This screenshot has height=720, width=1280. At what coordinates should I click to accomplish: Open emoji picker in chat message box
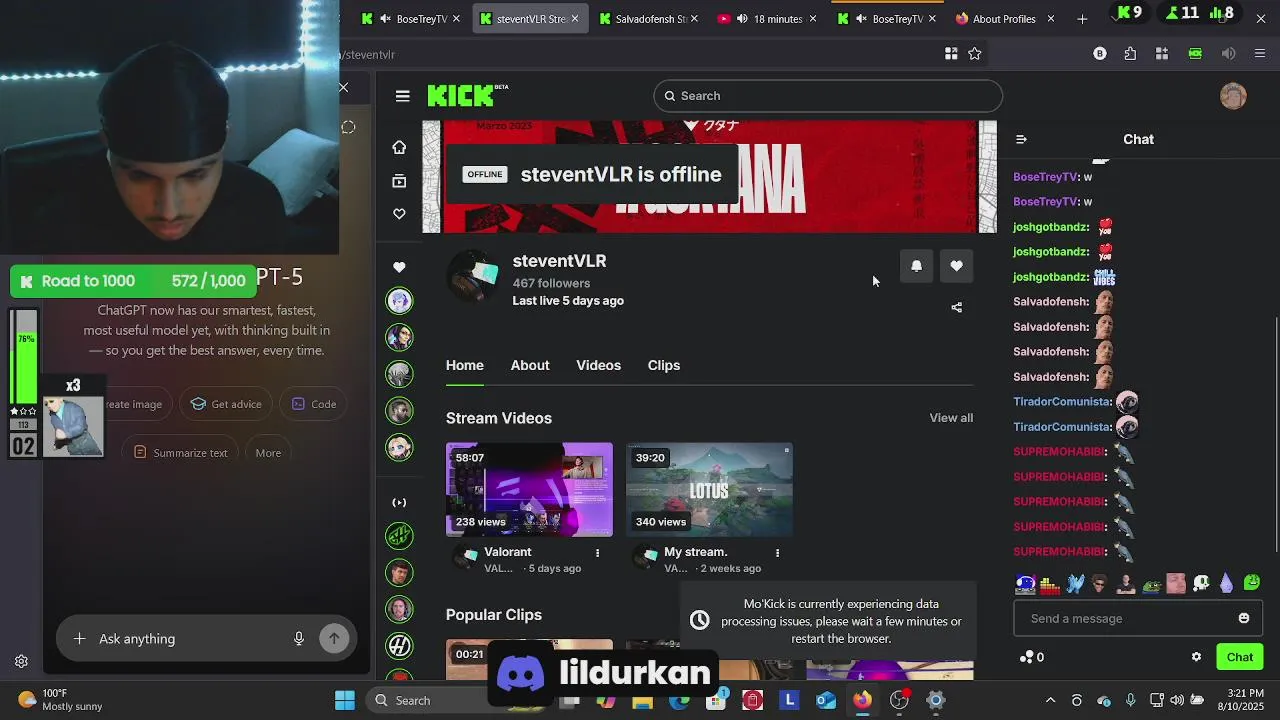pyautogui.click(x=1244, y=618)
